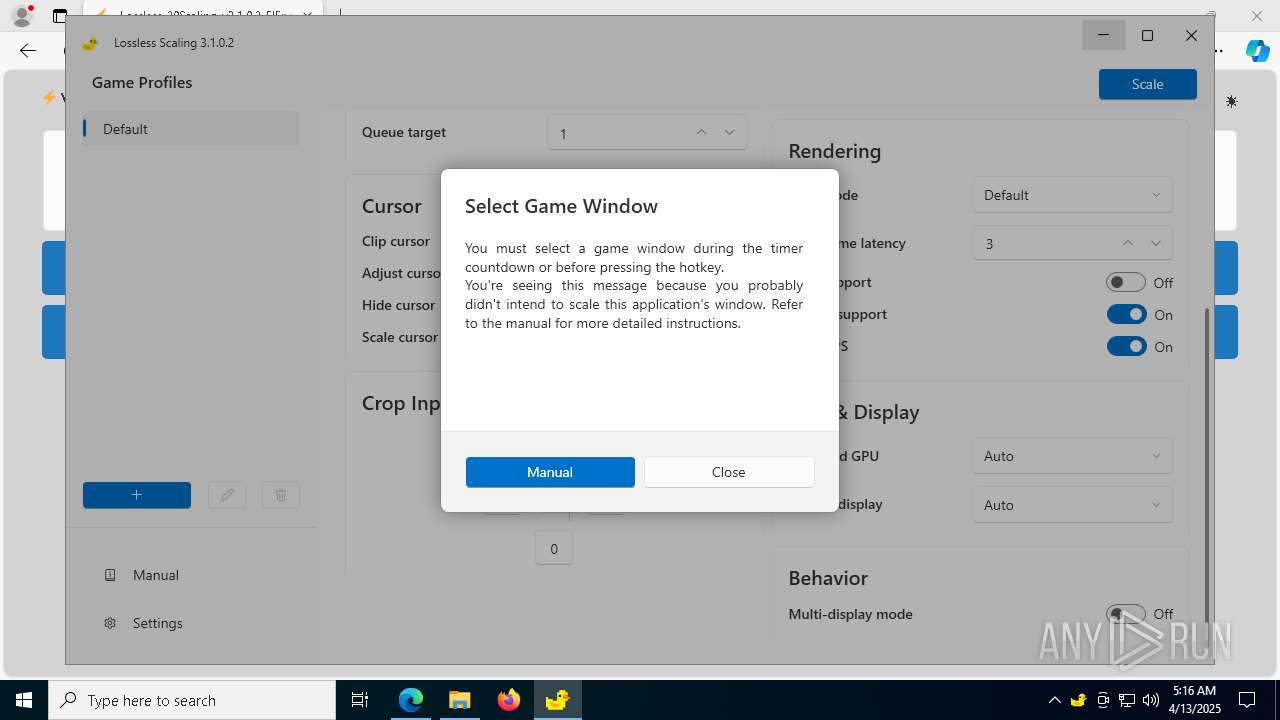
Task: Open the Meet Now tray icon
Action: tap(1103, 700)
